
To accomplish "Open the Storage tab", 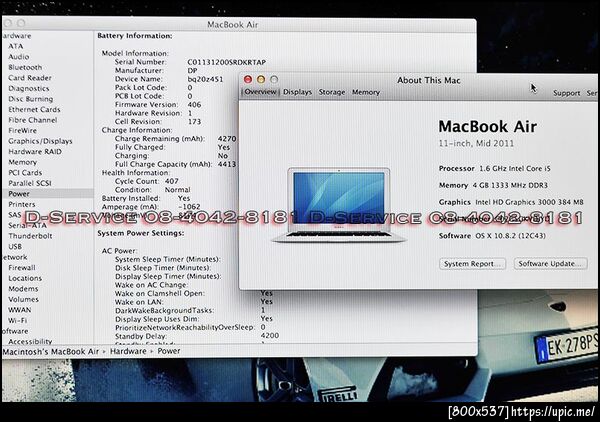I will coord(332,92).
